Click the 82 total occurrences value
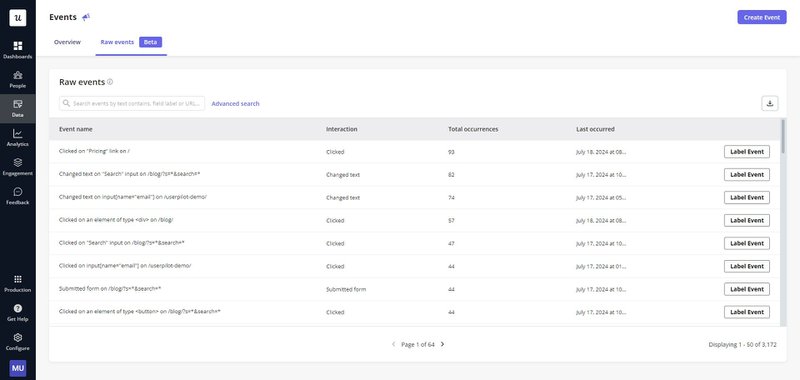 (451, 174)
